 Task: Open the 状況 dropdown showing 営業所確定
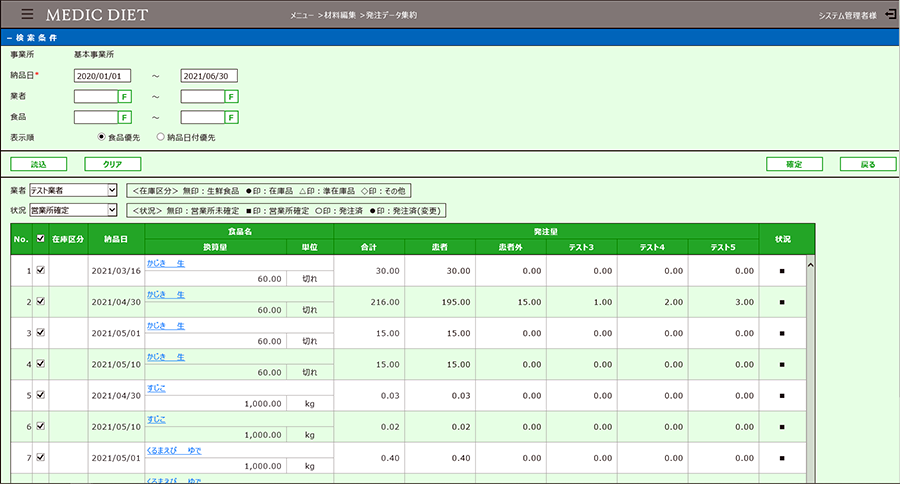[73, 210]
